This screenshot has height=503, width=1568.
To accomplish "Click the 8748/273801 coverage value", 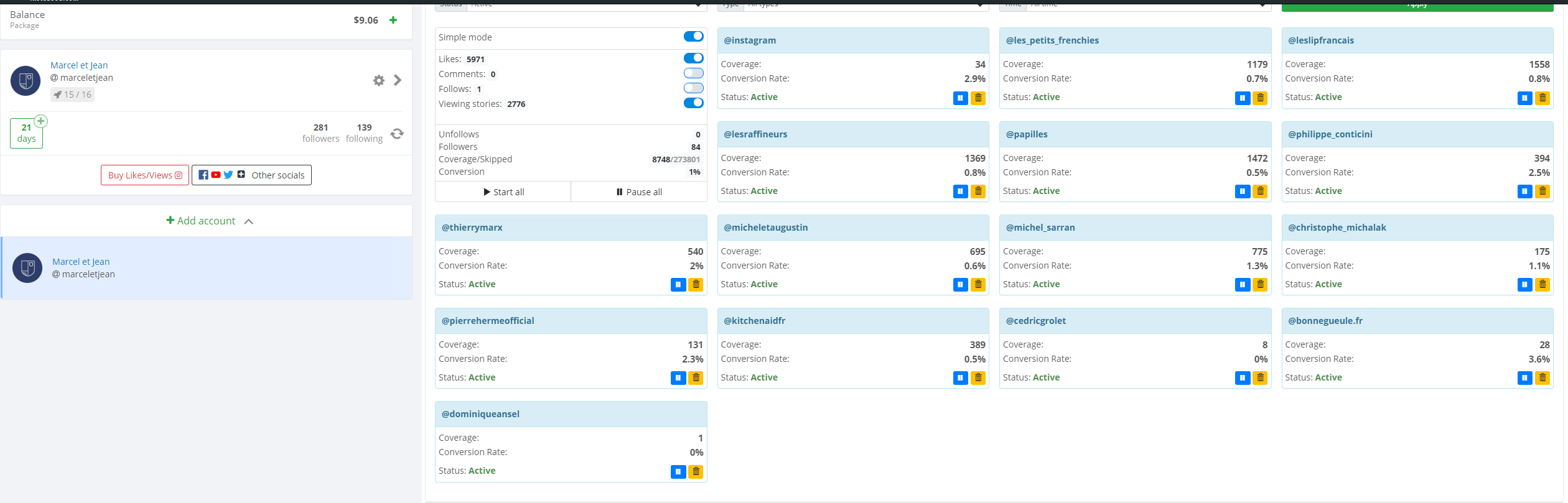I will [676, 159].
